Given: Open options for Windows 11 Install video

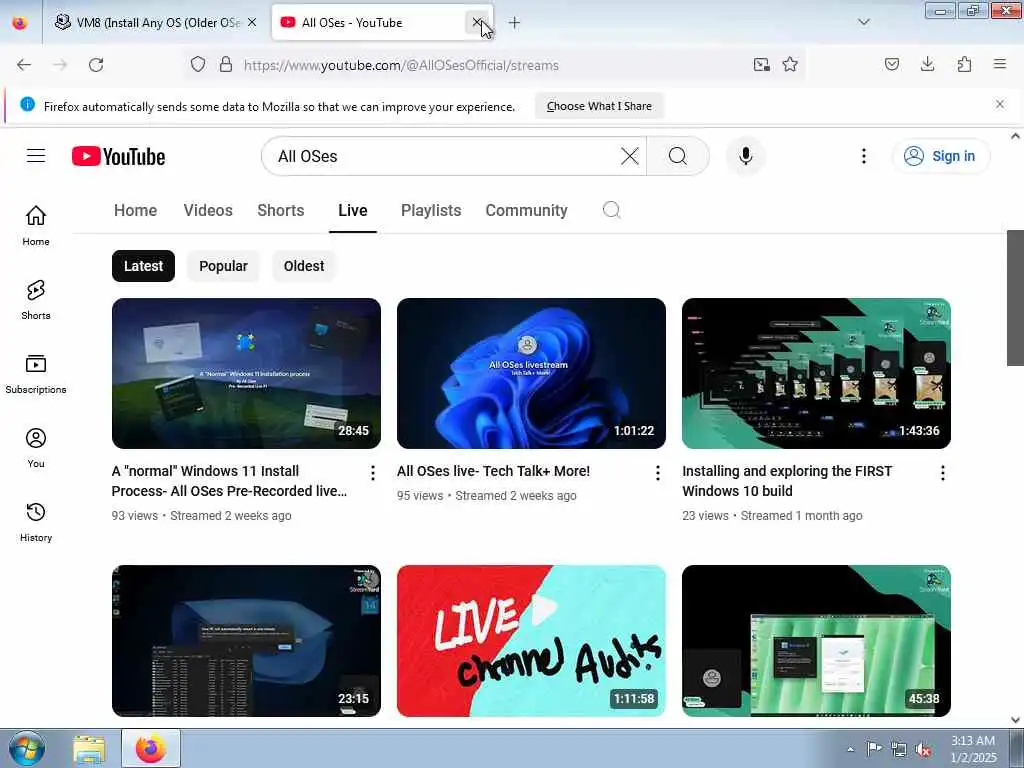Looking at the screenshot, I should tap(372, 473).
